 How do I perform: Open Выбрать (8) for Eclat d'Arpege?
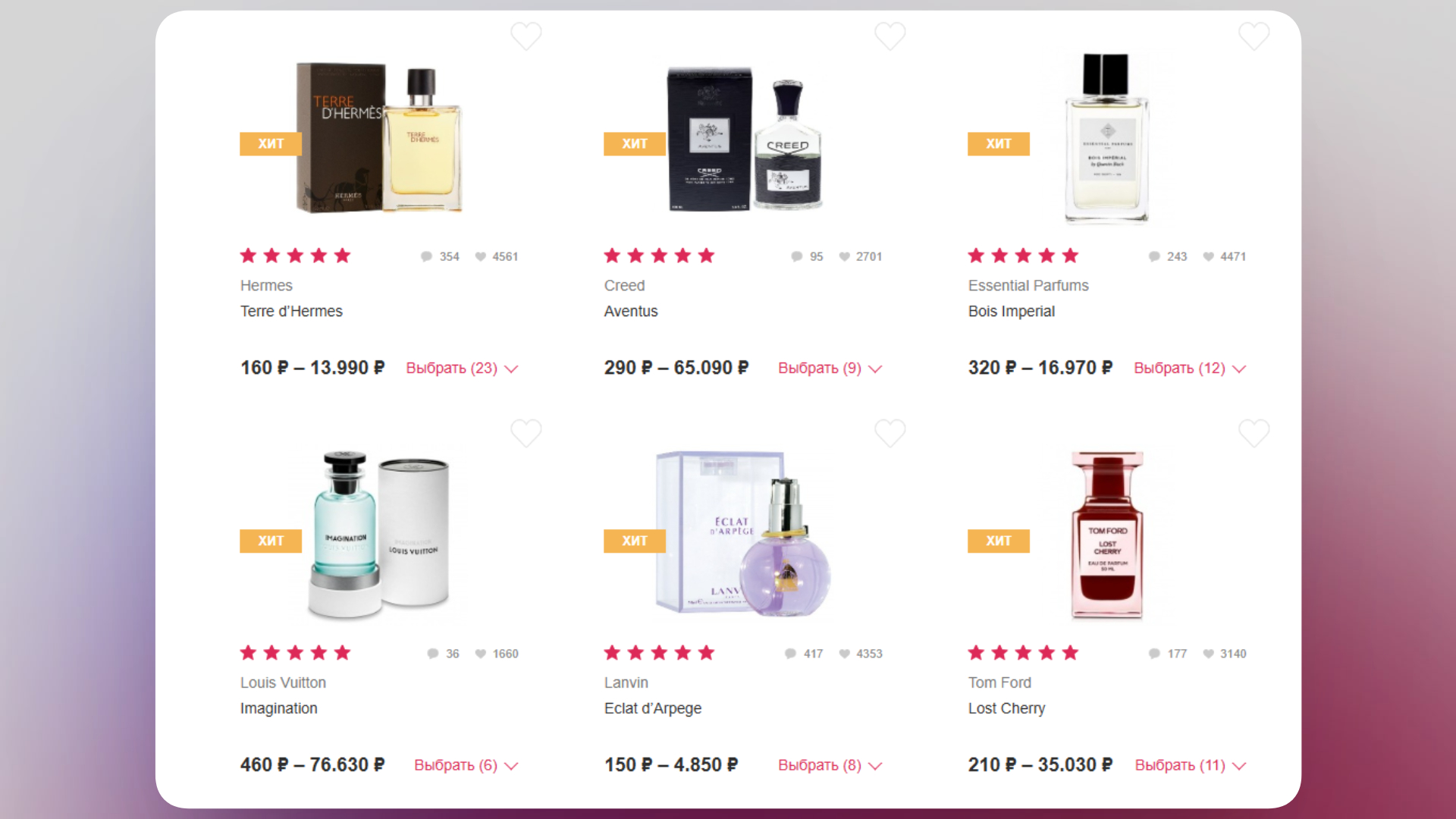click(x=830, y=765)
